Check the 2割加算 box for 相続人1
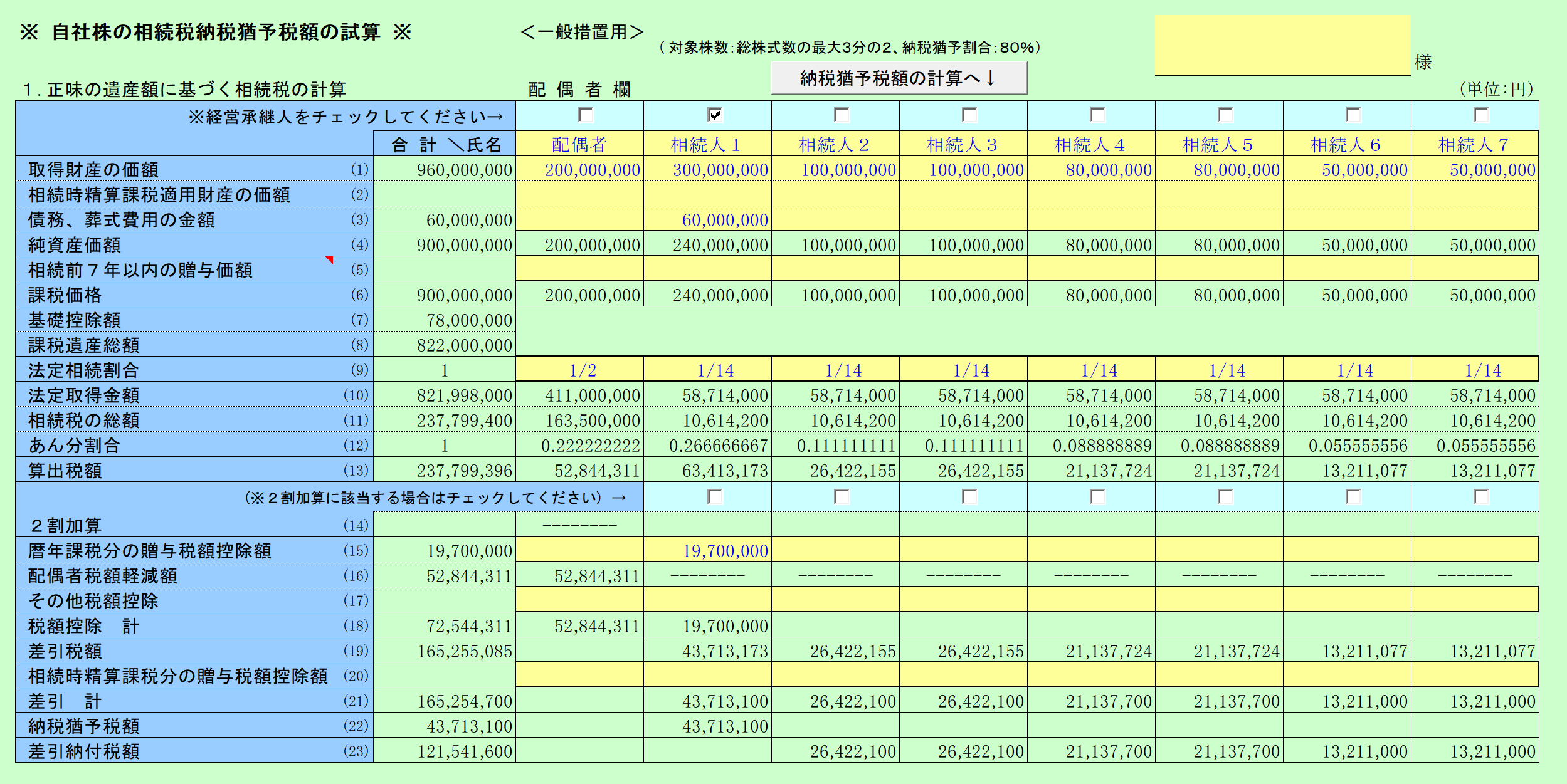 pos(715,497)
